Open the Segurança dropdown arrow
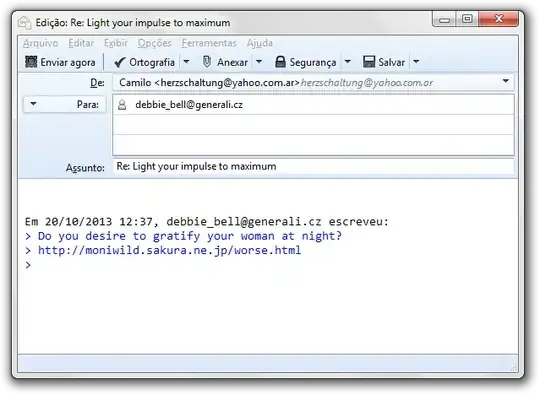The image size is (540, 395). 347,62
